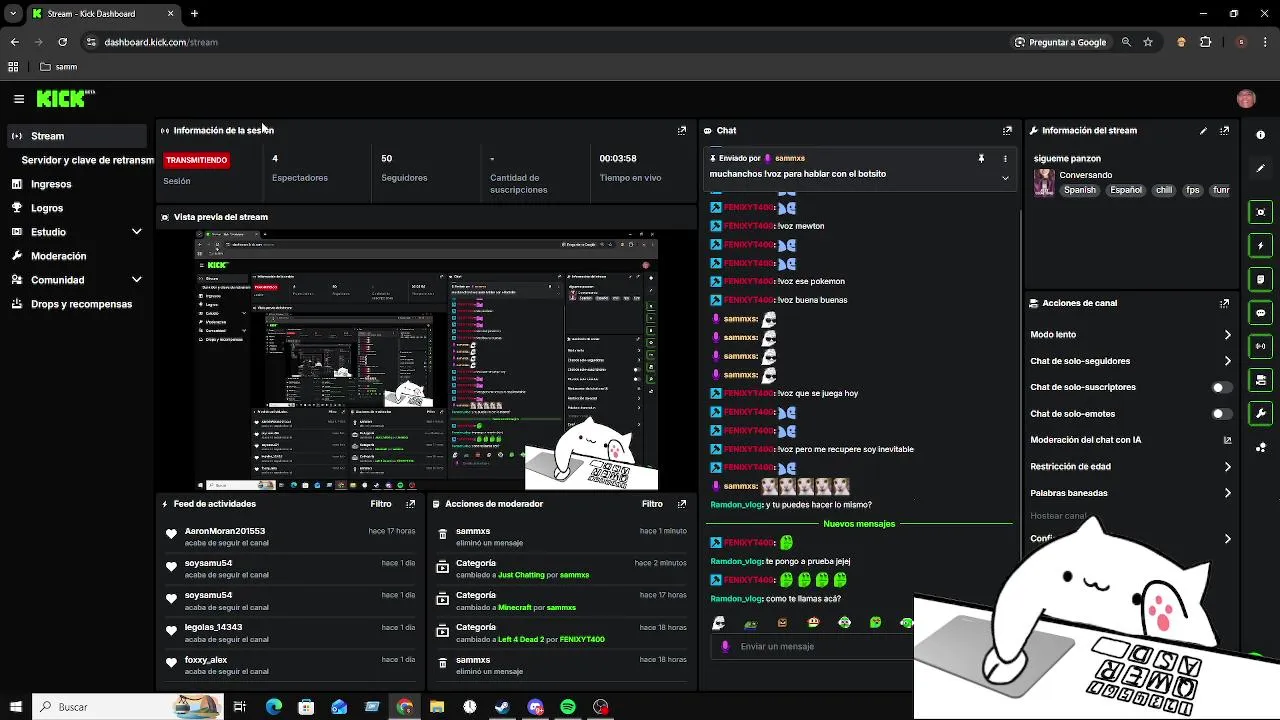Toggle channel actions widget in right rail
Screen dimensions: 1280x720
(1260, 380)
